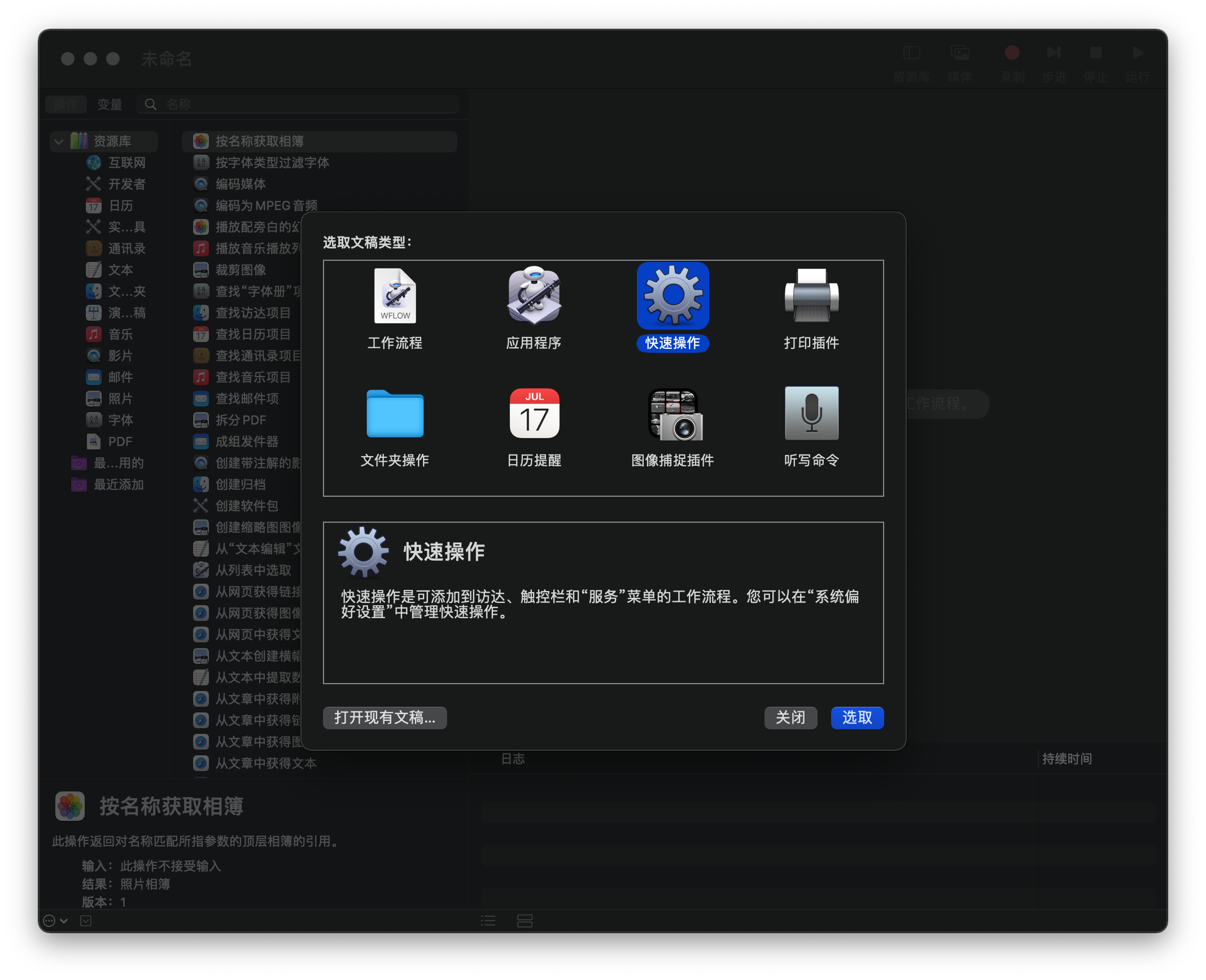Viewport: 1206px width, 980px height.
Task: Select the Quick Action (快速操作) gear icon
Action: (x=672, y=296)
